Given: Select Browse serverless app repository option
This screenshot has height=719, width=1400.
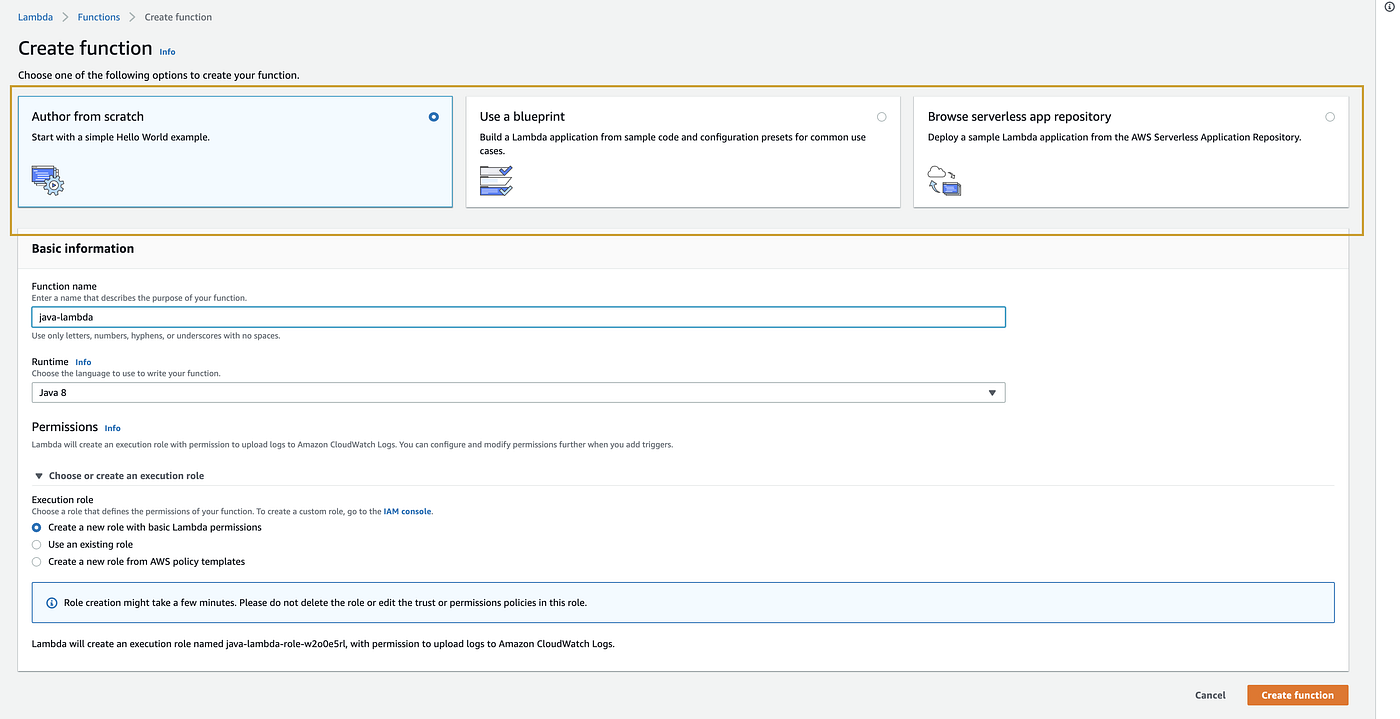Looking at the screenshot, I should tap(1329, 116).
